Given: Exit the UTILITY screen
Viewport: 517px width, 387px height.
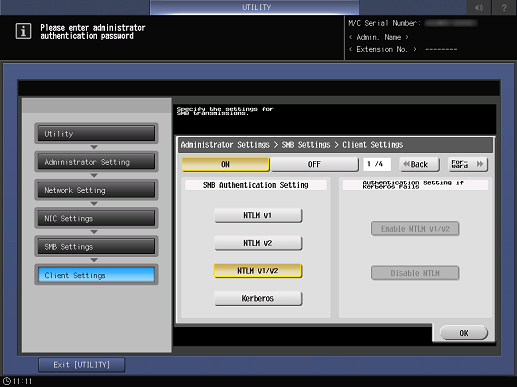Looking at the screenshot, I should (82, 365).
